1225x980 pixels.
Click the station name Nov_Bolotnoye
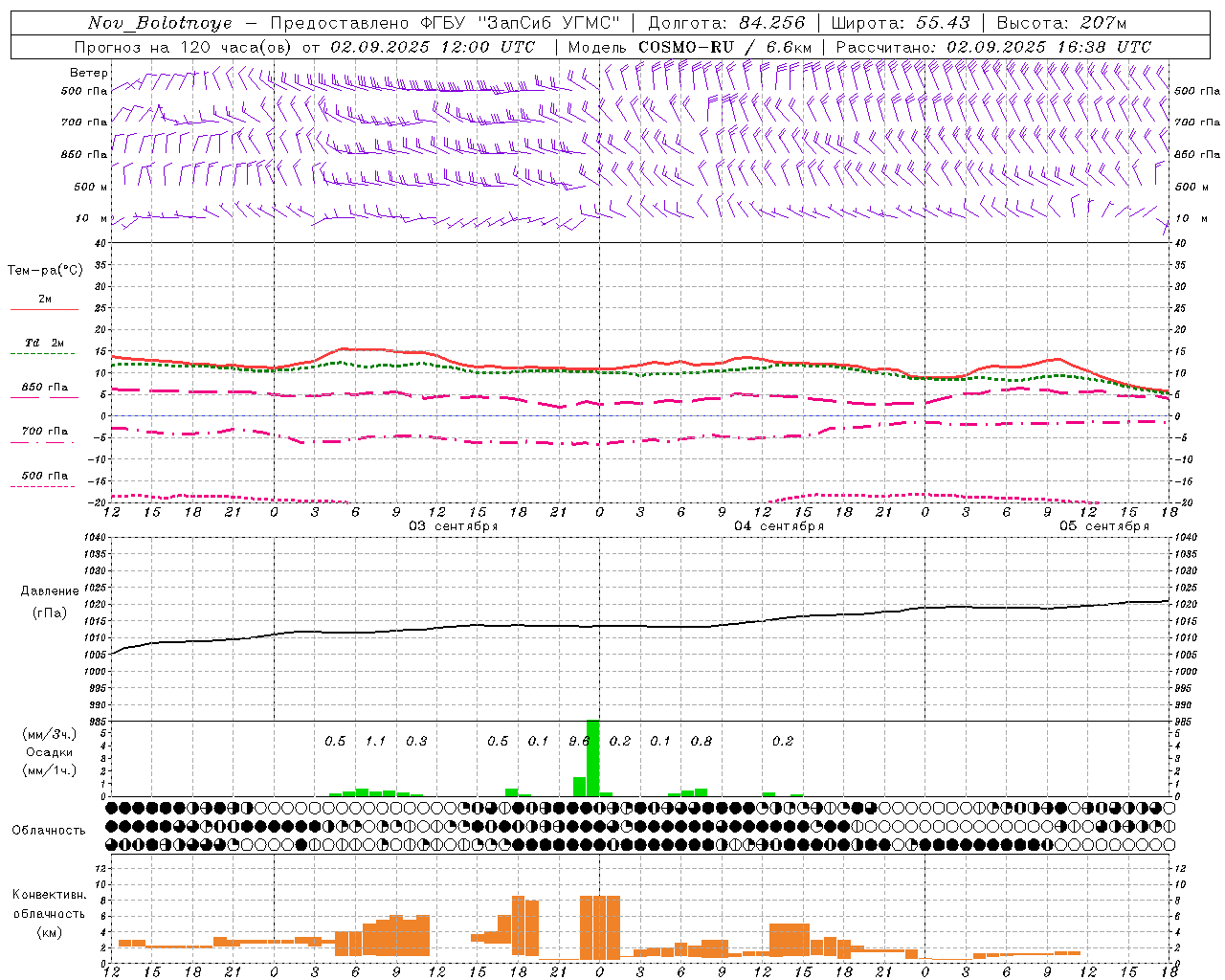tap(161, 23)
